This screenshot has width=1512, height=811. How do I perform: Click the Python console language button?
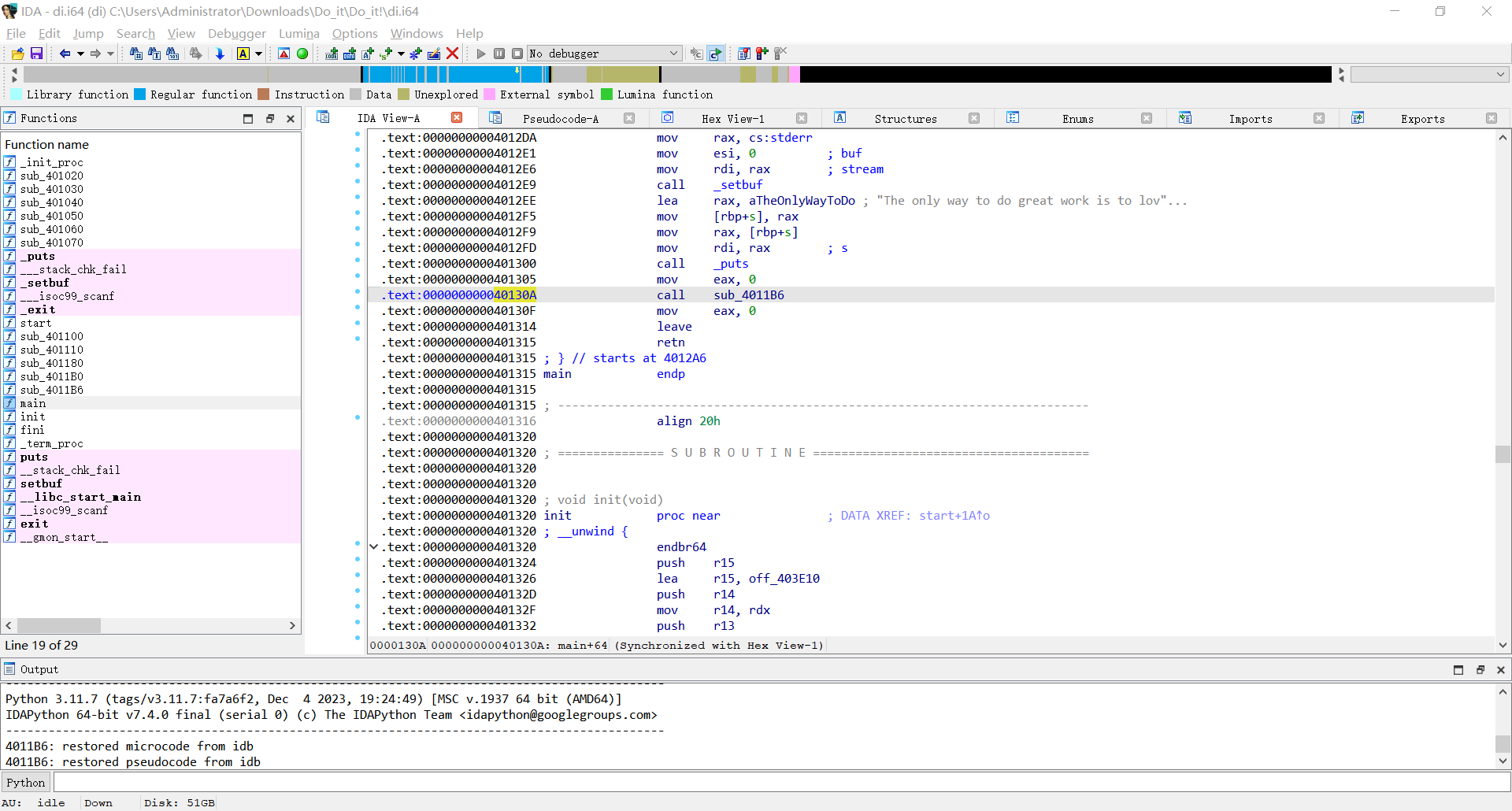(x=26, y=782)
